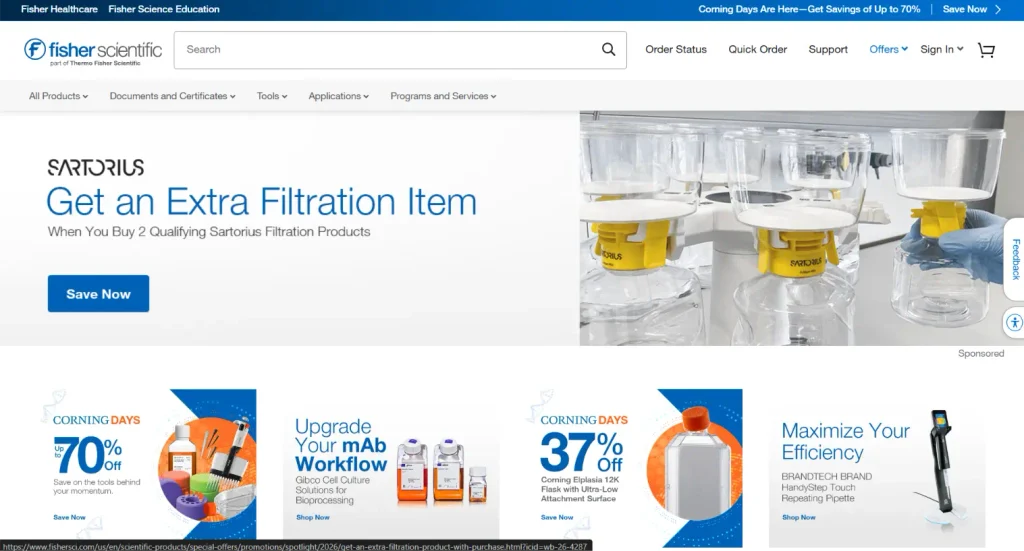Open the Fisher Science Education link
The height and width of the screenshot is (551, 1024).
(x=164, y=9)
